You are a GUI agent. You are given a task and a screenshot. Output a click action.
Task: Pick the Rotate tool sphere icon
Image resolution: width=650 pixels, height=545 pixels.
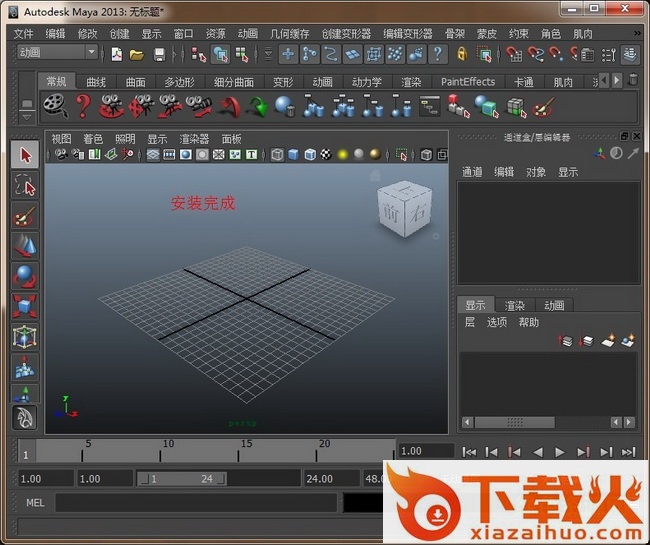coord(25,276)
